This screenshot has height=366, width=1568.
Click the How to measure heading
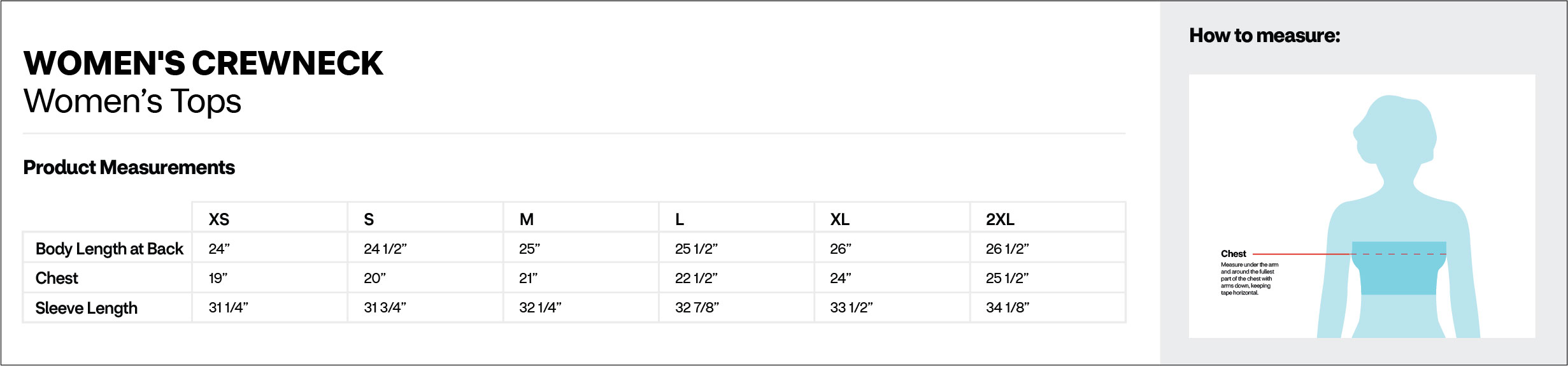pyautogui.click(x=1264, y=36)
